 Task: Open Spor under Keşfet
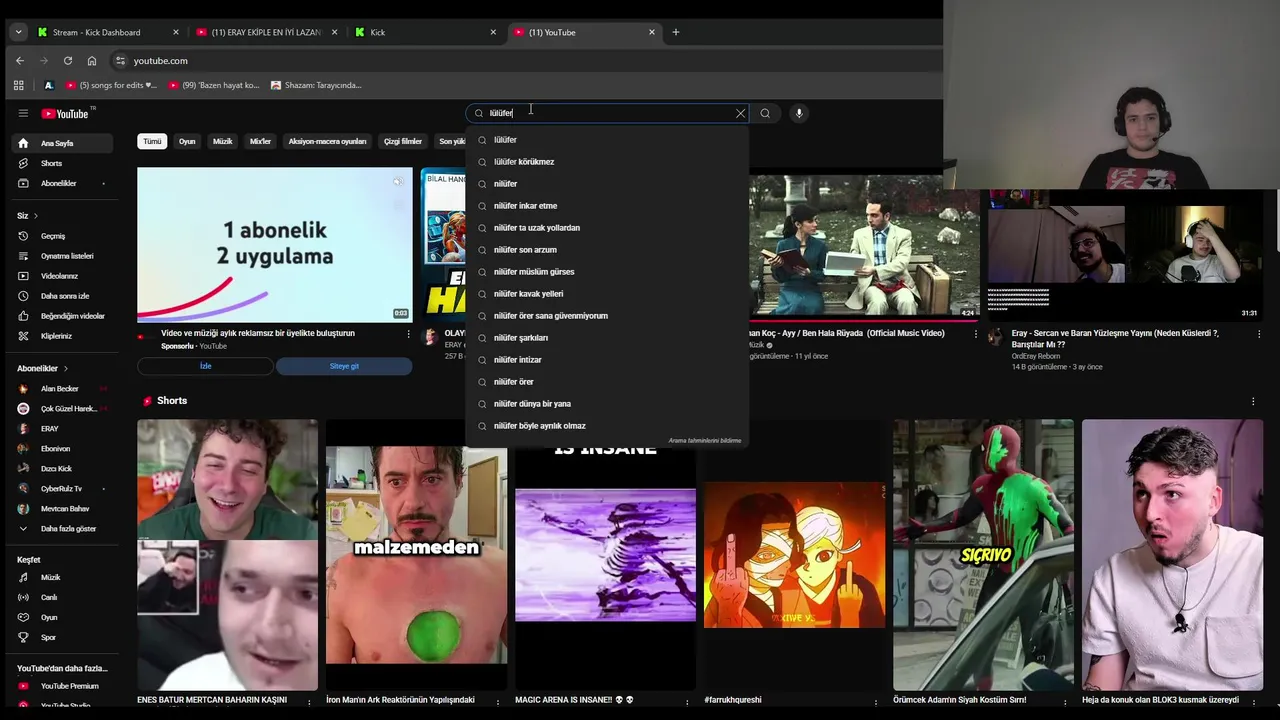(64, 637)
